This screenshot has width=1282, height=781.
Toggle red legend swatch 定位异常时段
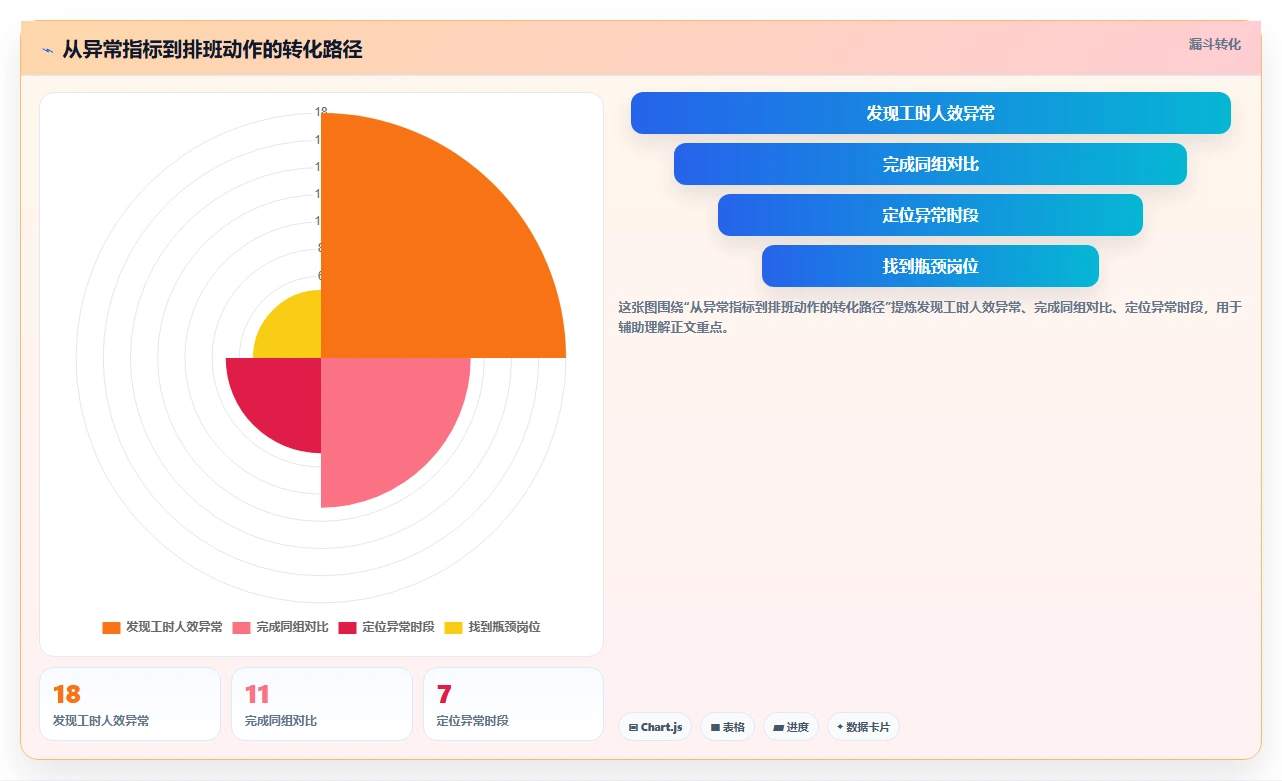click(x=347, y=627)
